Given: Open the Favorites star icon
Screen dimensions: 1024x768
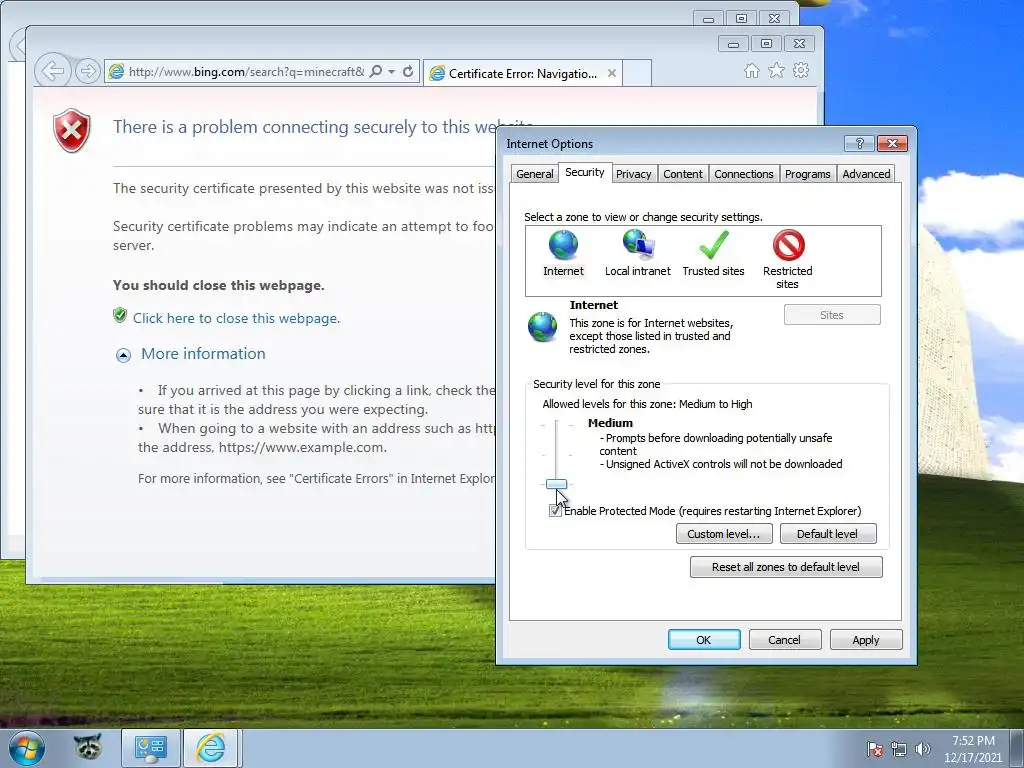Looking at the screenshot, I should point(776,71).
